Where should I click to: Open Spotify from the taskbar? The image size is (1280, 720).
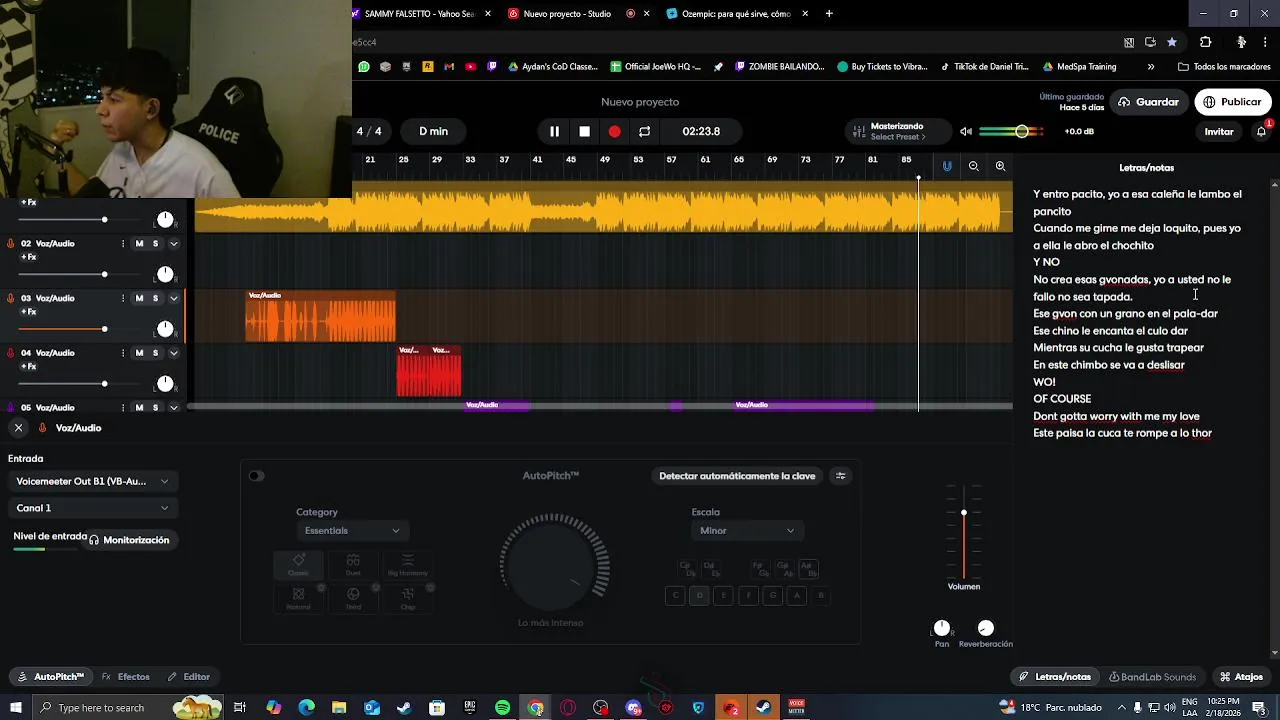pyautogui.click(x=503, y=708)
